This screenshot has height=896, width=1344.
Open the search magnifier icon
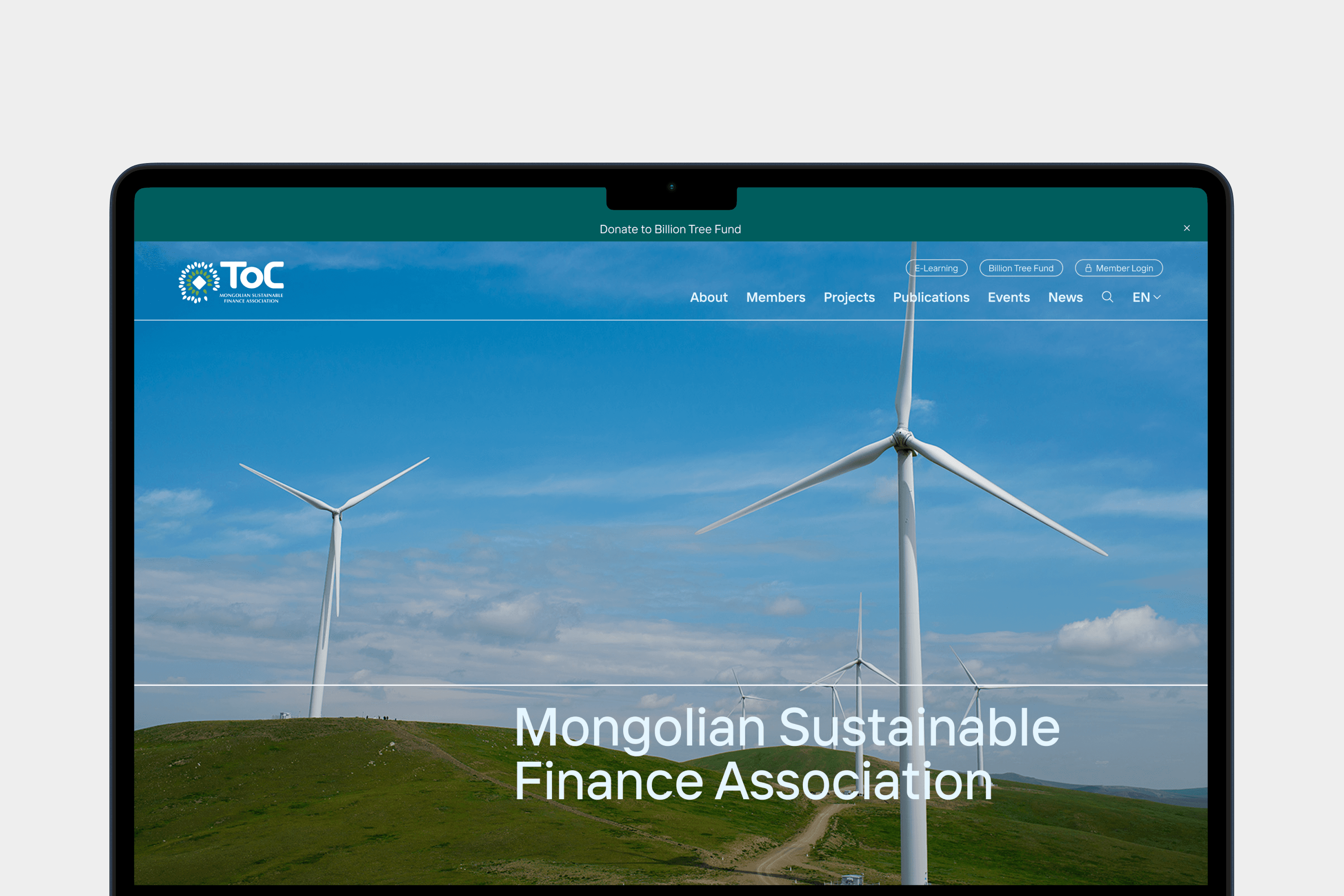pos(1107,297)
